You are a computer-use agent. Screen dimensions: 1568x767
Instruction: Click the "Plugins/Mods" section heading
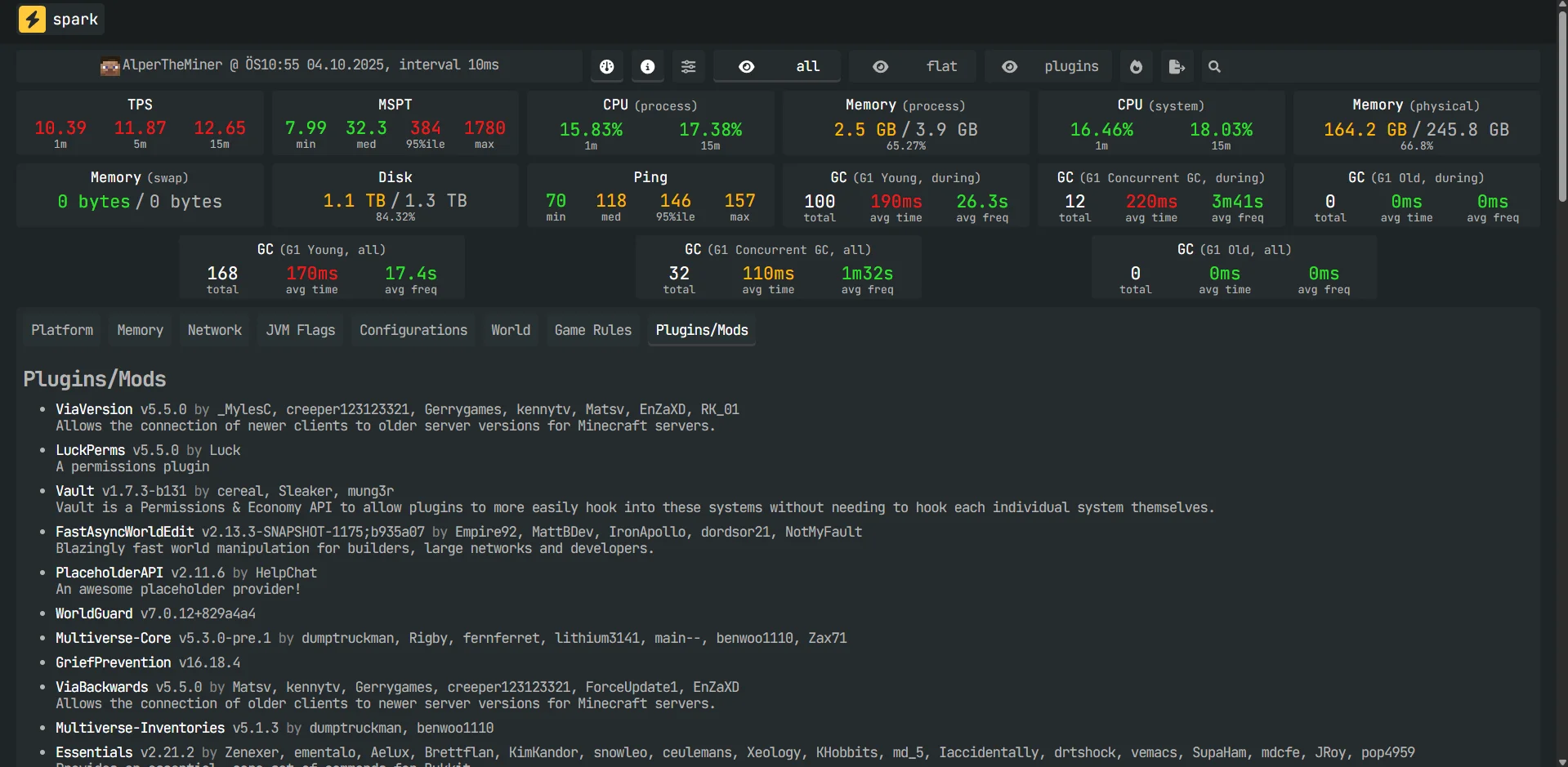(95, 379)
